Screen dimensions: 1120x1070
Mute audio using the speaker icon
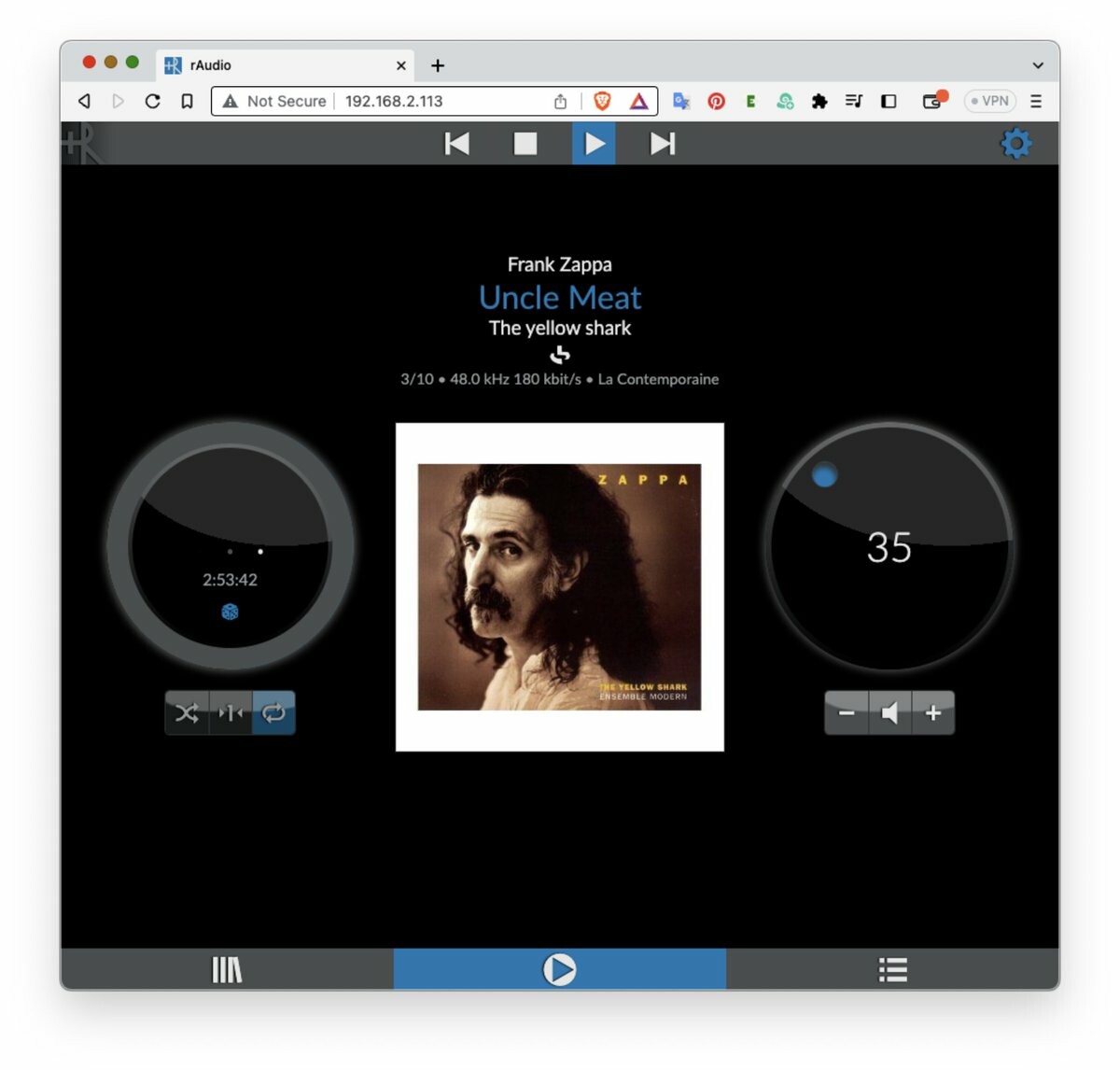[889, 713]
